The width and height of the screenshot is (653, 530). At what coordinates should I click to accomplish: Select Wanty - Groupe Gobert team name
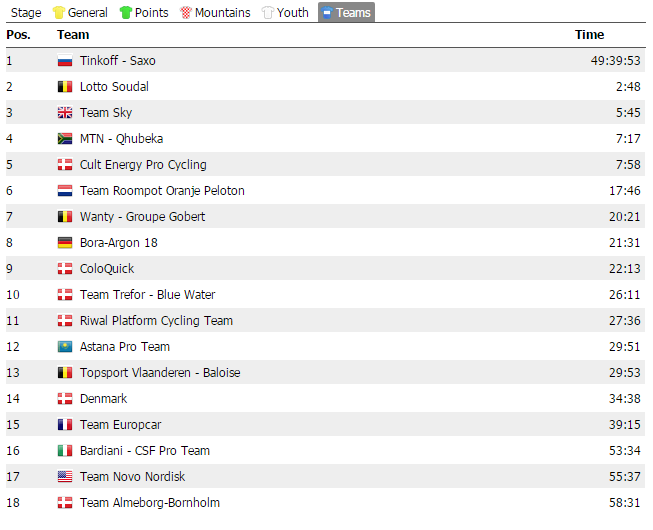(x=142, y=217)
